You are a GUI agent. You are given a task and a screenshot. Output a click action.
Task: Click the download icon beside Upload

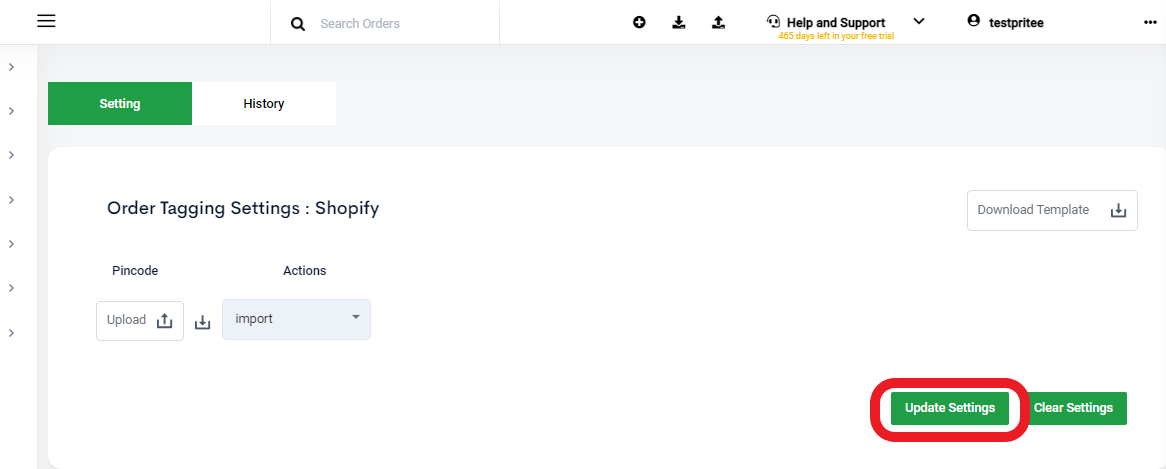pyautogui.click(x=202, y=323)
